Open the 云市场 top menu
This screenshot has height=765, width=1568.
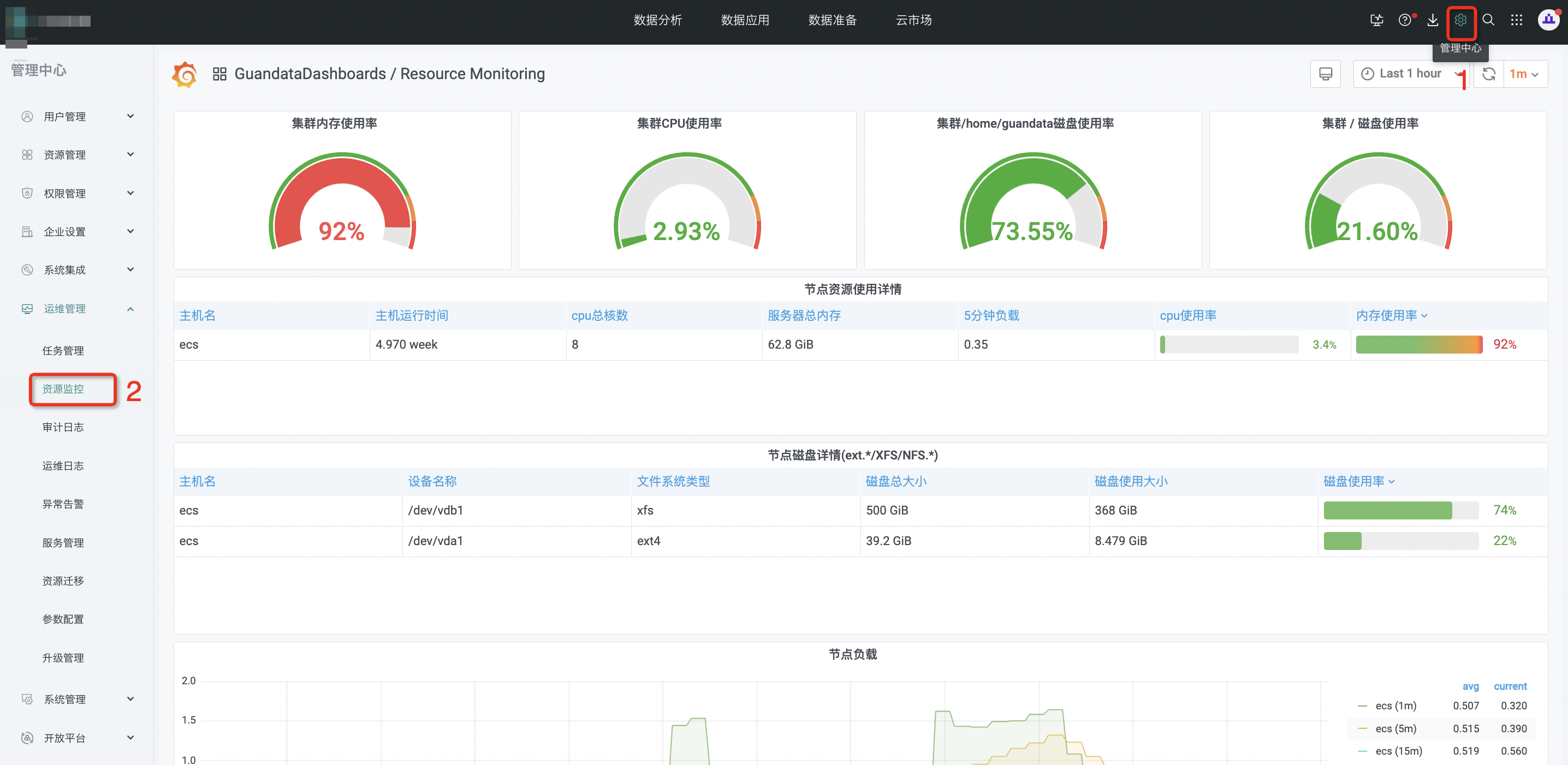tap(913, 20)
